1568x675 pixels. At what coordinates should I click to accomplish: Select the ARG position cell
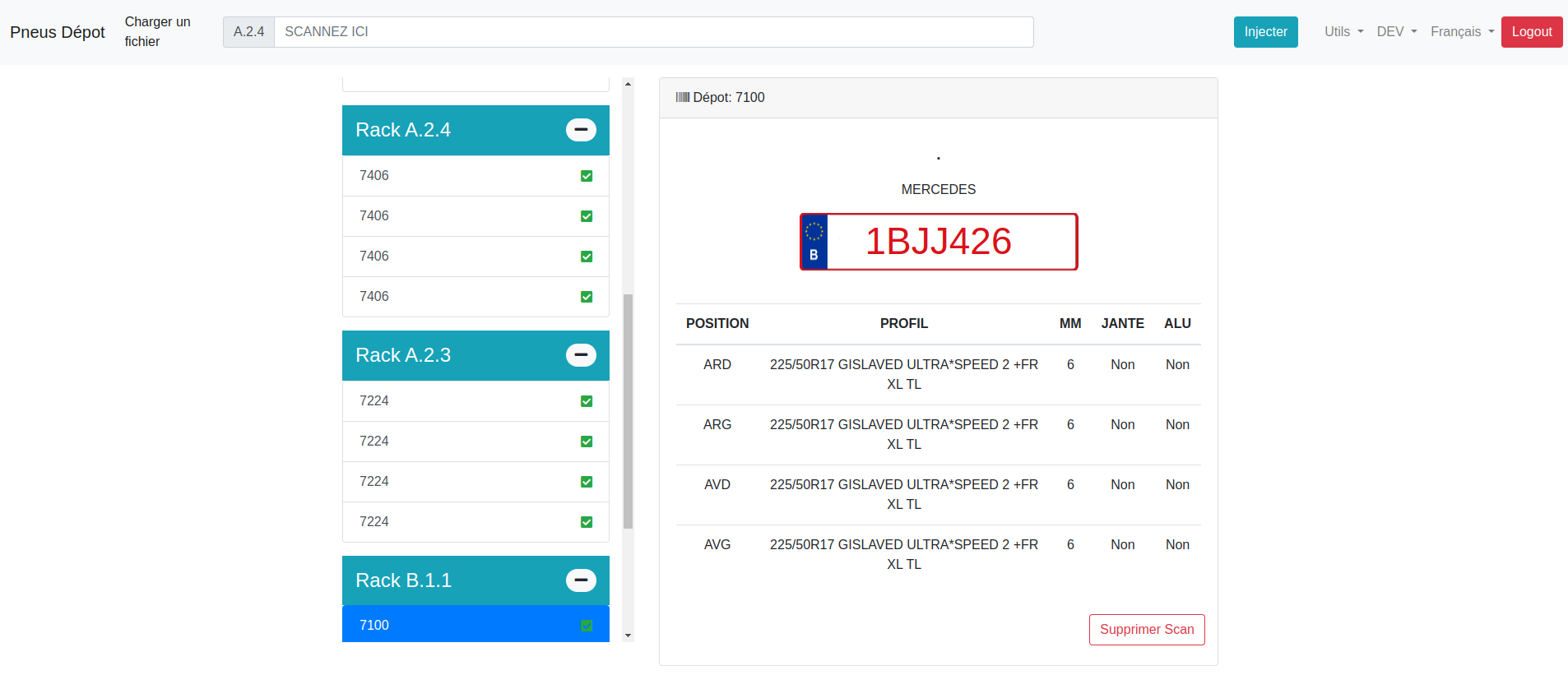coord(717,425)
